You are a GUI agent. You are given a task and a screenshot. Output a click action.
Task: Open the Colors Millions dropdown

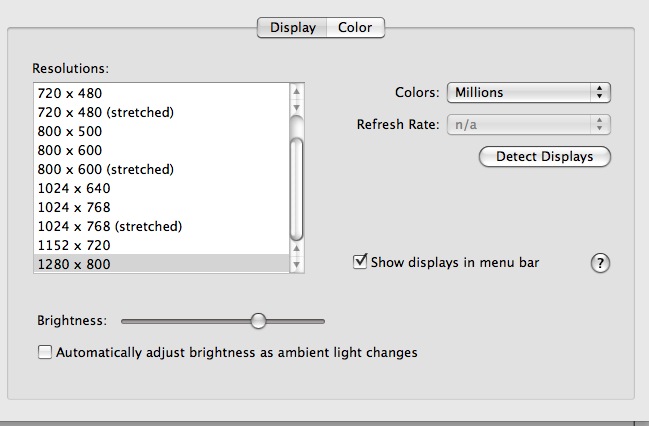click(529, 92)
